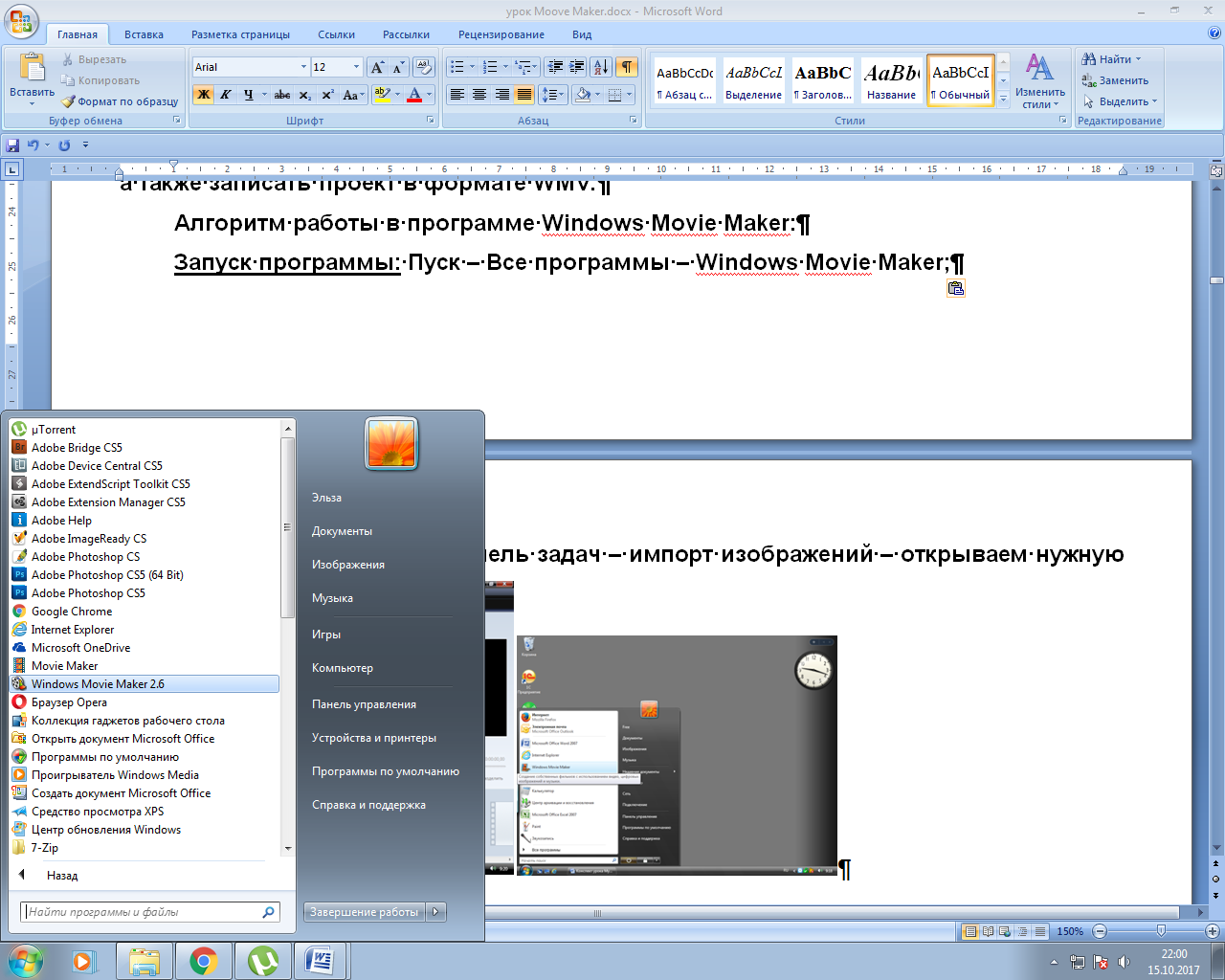The width and height of the screenshot is (1225, 980).
Task: Switch to the Рецензирование tab
Action: tap(501, 34)
